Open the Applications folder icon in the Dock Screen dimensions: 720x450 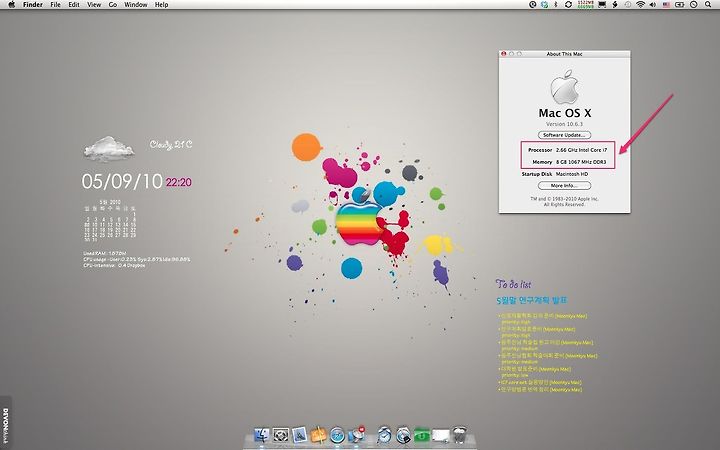coord(299,434)
